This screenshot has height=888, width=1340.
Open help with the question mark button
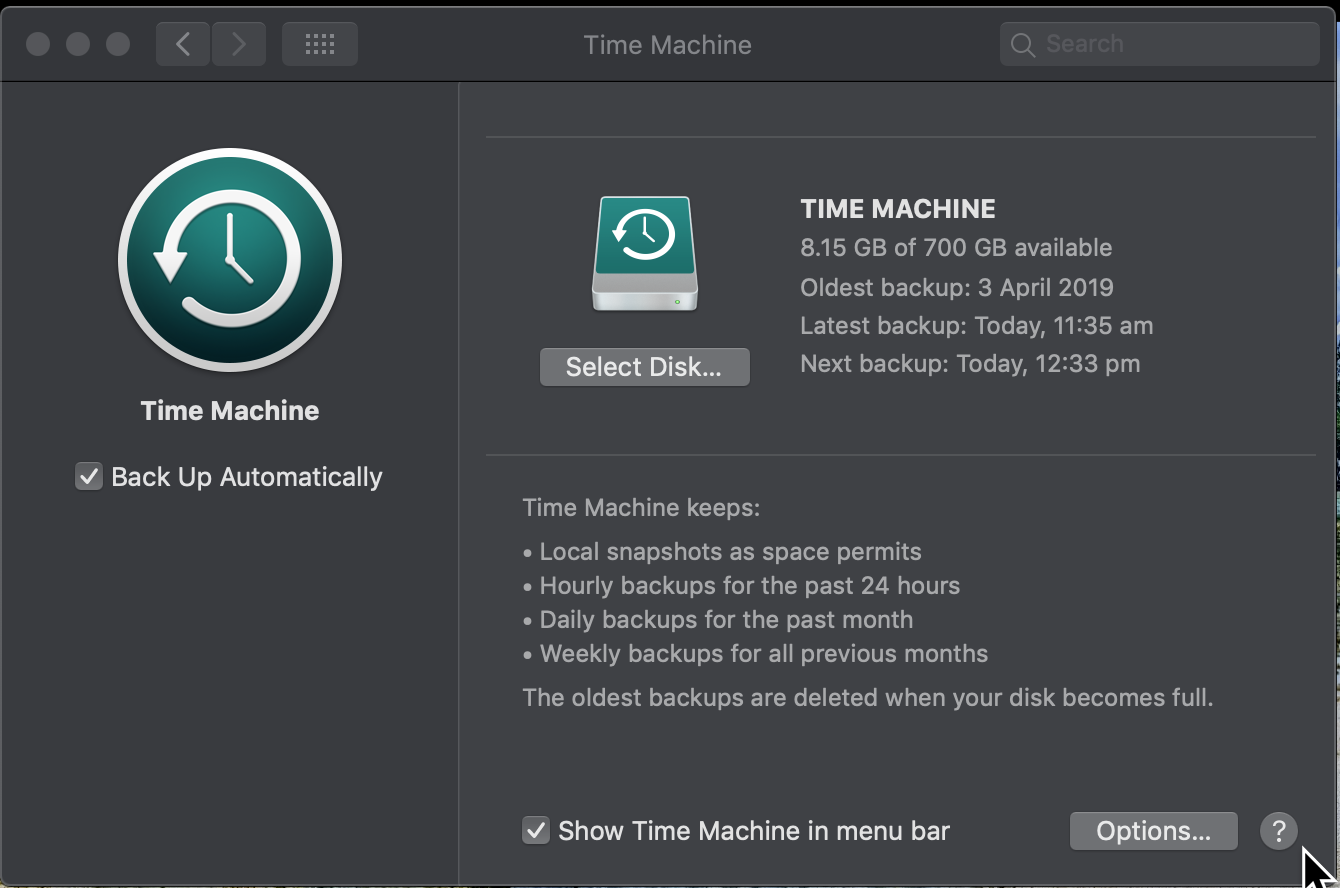click(x=1278, y=831)
